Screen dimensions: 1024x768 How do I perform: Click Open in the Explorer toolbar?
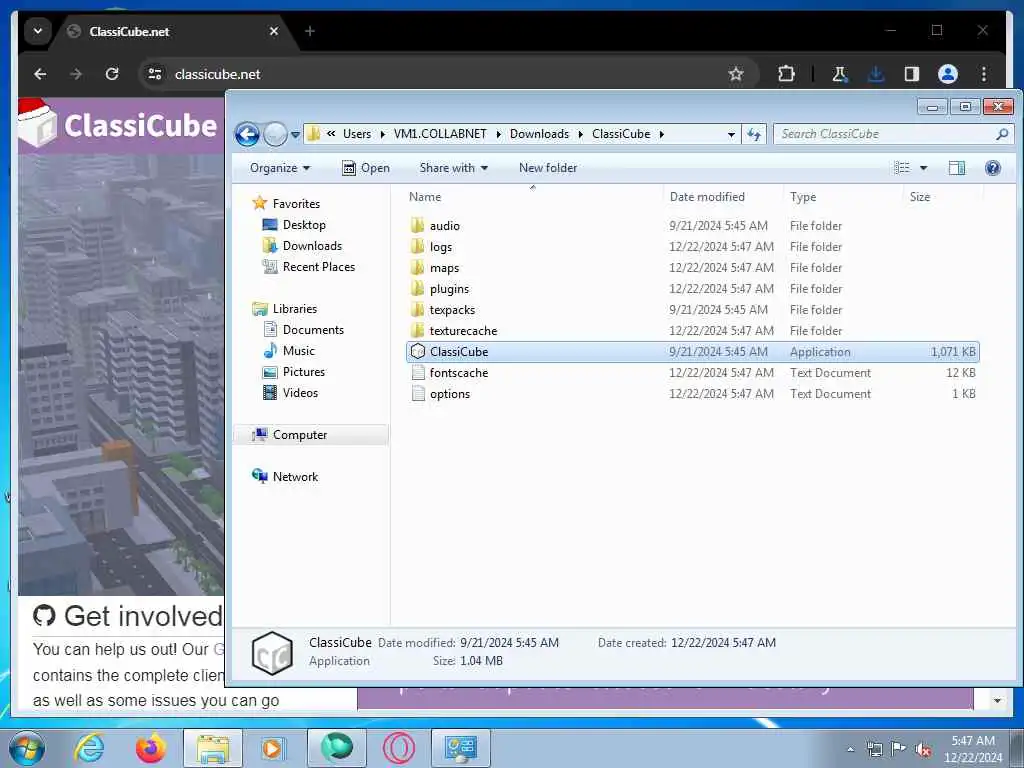point(366,168)
